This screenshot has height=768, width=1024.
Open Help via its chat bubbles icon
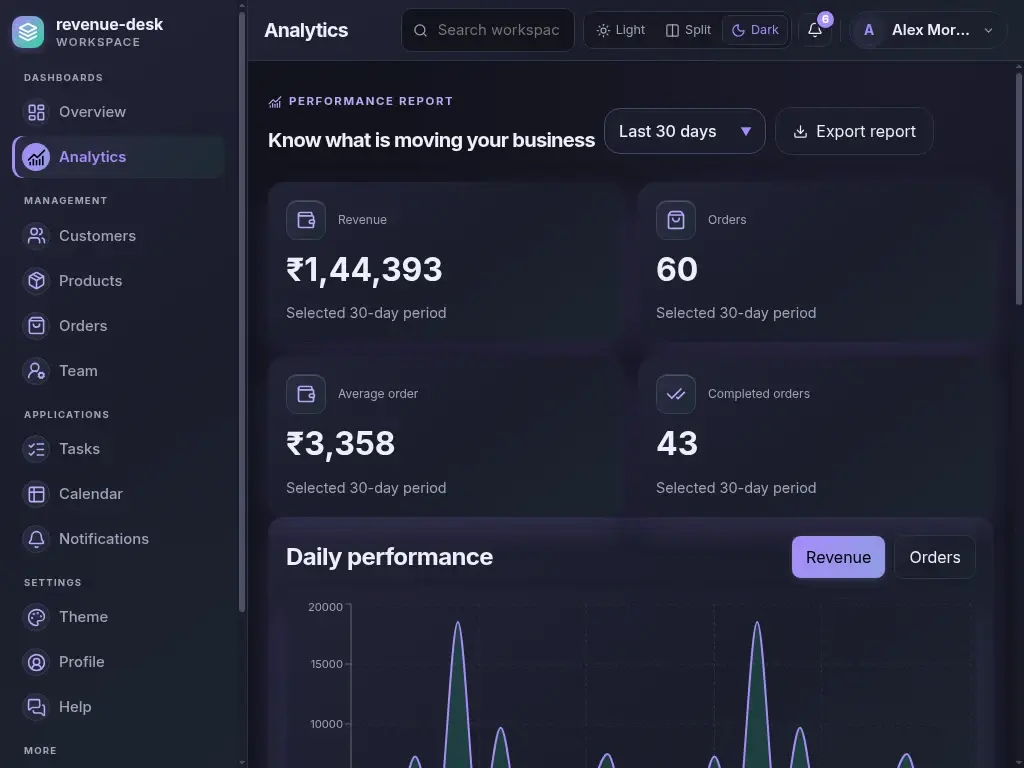click(37, 707)
